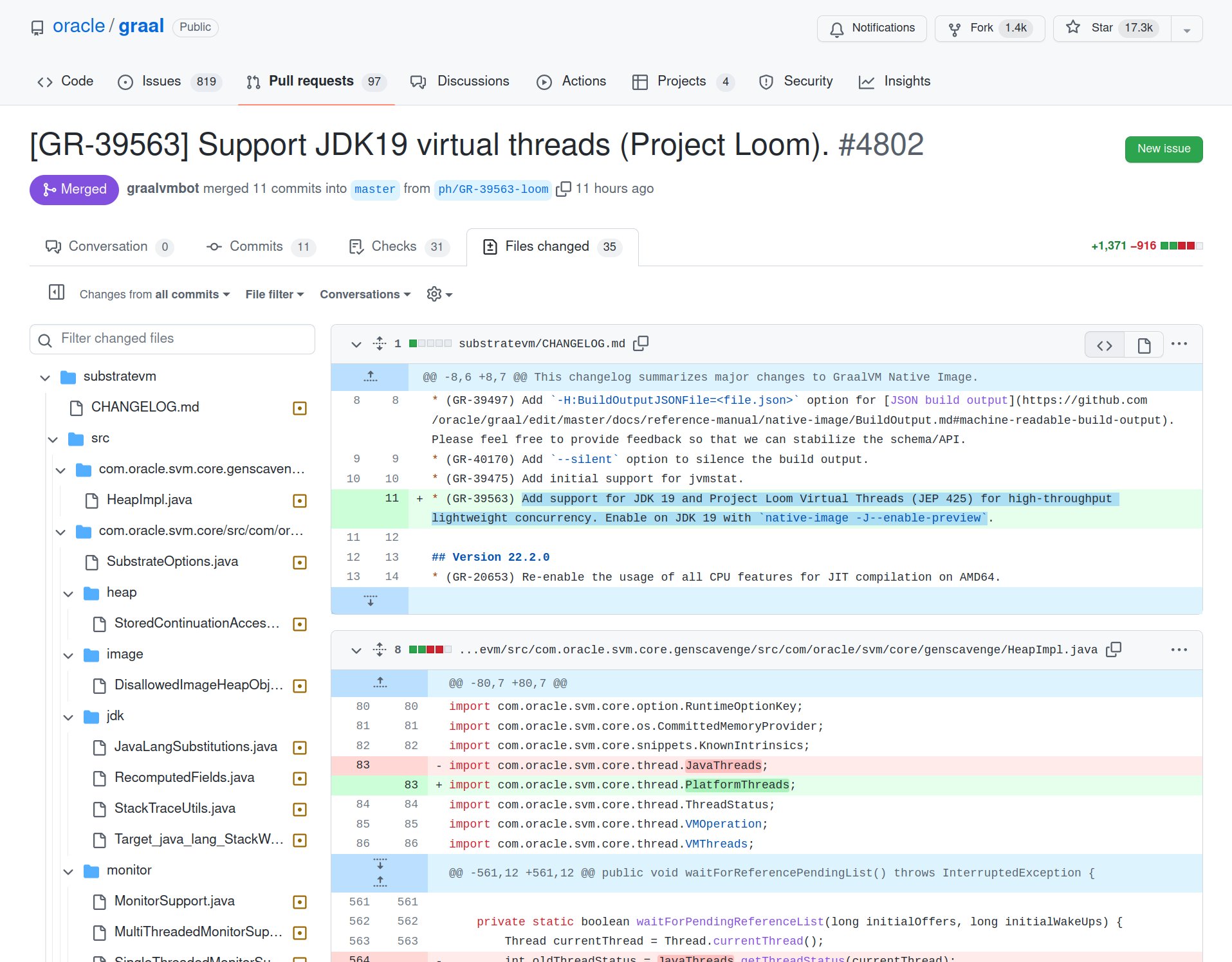Screen dimensions: 1232x962
Task: Open the Security tab
Action: [x=795, y=82]
